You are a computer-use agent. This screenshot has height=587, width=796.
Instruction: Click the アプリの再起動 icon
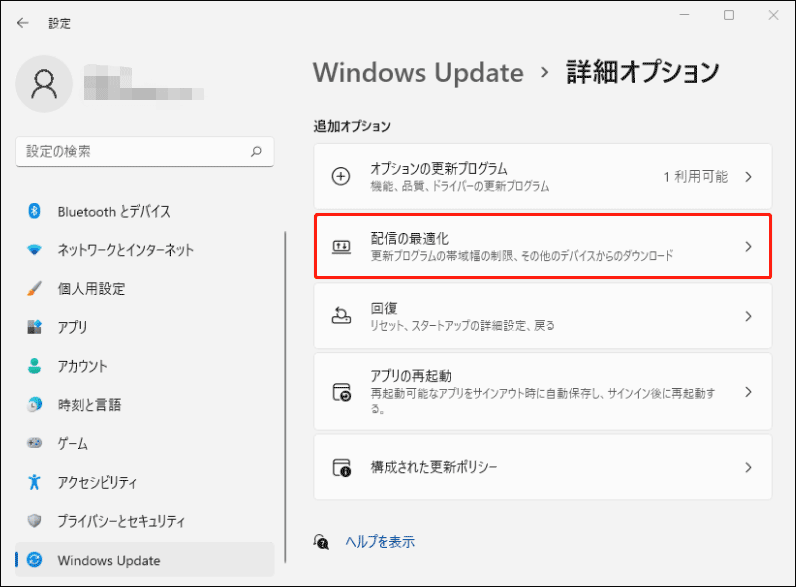pos(342,392)
